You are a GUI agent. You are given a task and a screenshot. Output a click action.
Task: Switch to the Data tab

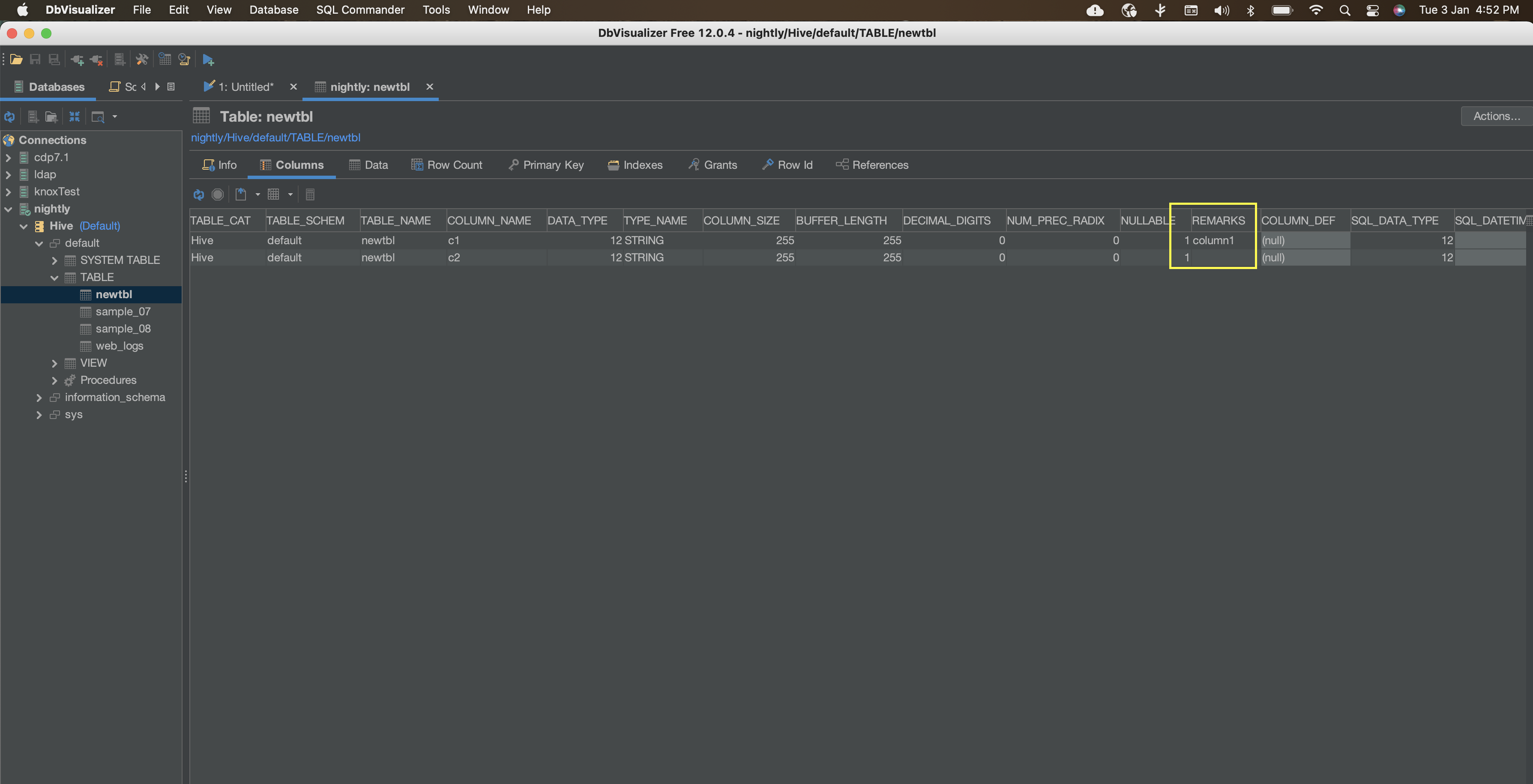click(368, 165)
